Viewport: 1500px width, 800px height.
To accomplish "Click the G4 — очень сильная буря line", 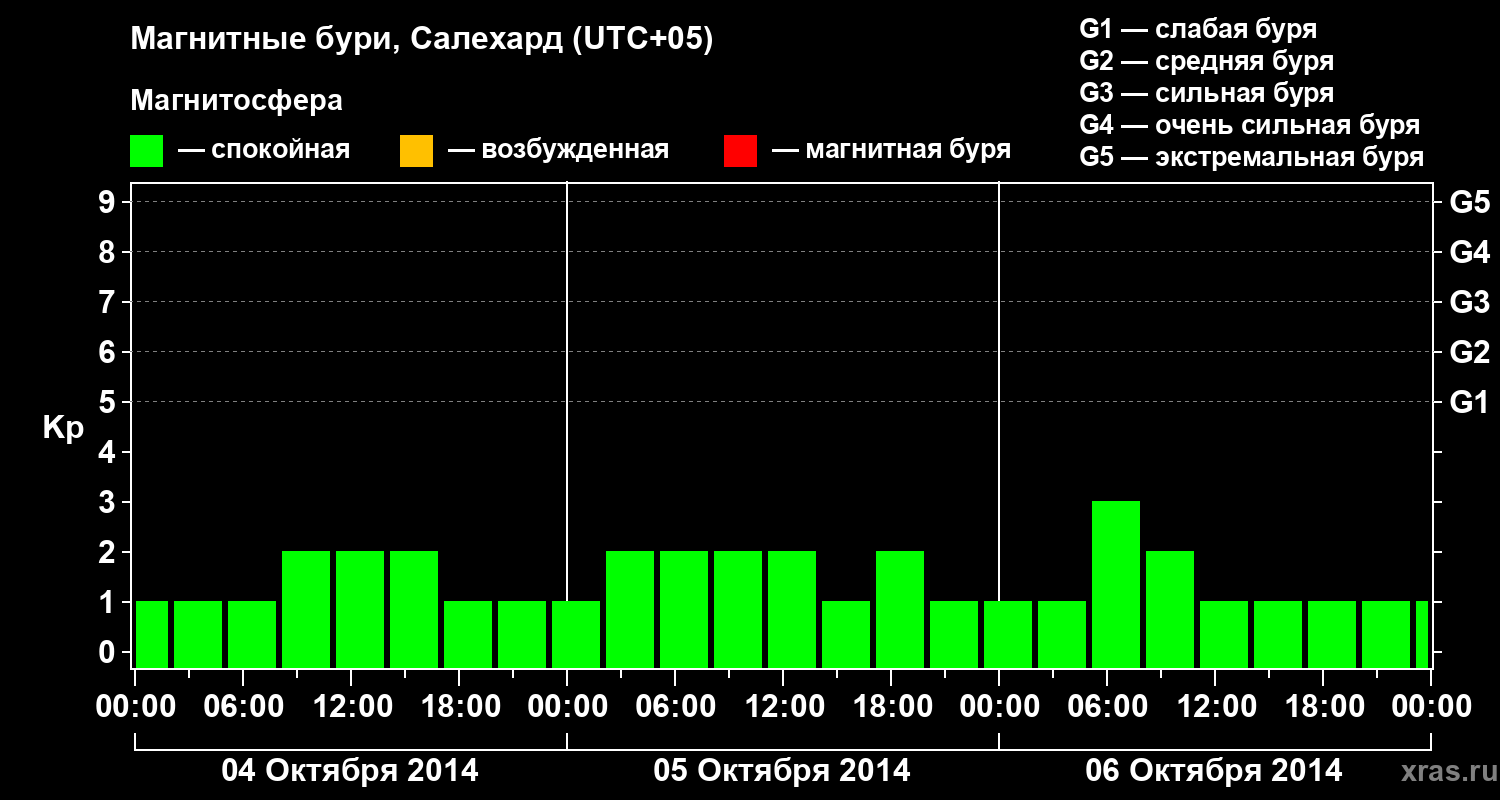I will pos(1250,125).
